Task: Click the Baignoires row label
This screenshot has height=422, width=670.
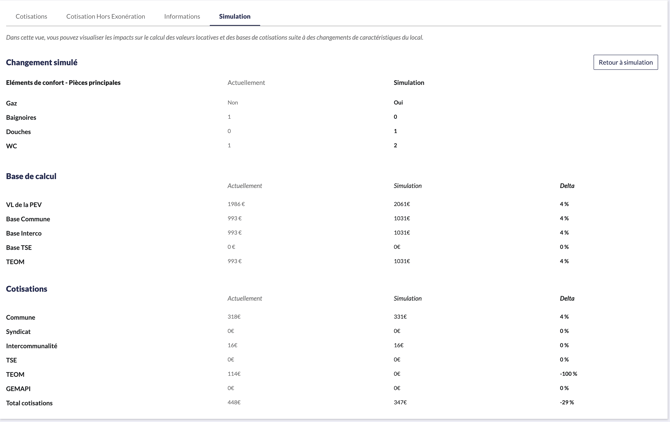Action: 21,117
